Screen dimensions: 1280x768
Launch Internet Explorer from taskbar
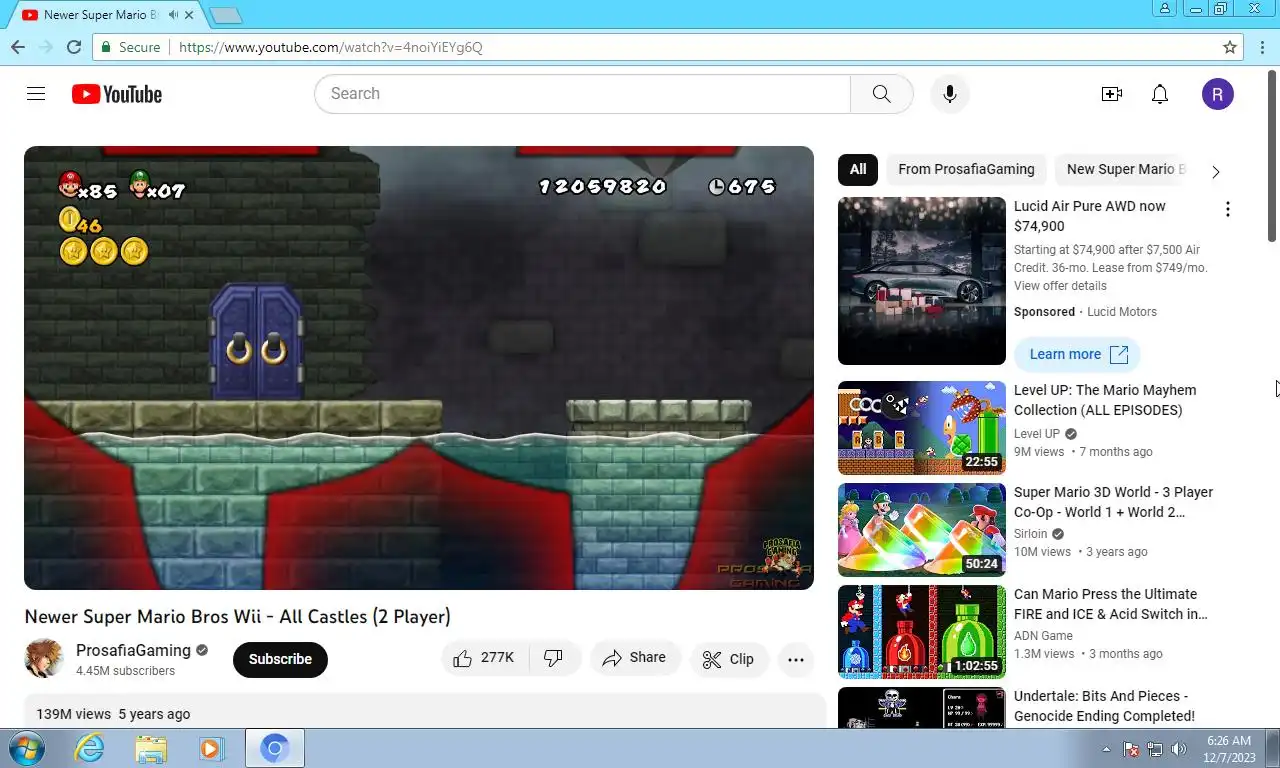(90, 748)
